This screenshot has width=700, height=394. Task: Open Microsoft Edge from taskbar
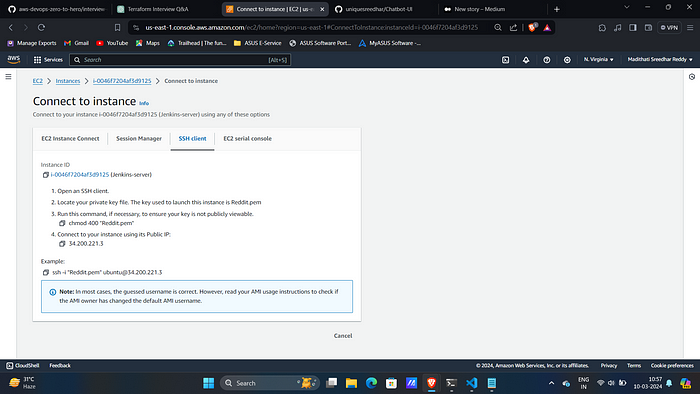[371, 383]
